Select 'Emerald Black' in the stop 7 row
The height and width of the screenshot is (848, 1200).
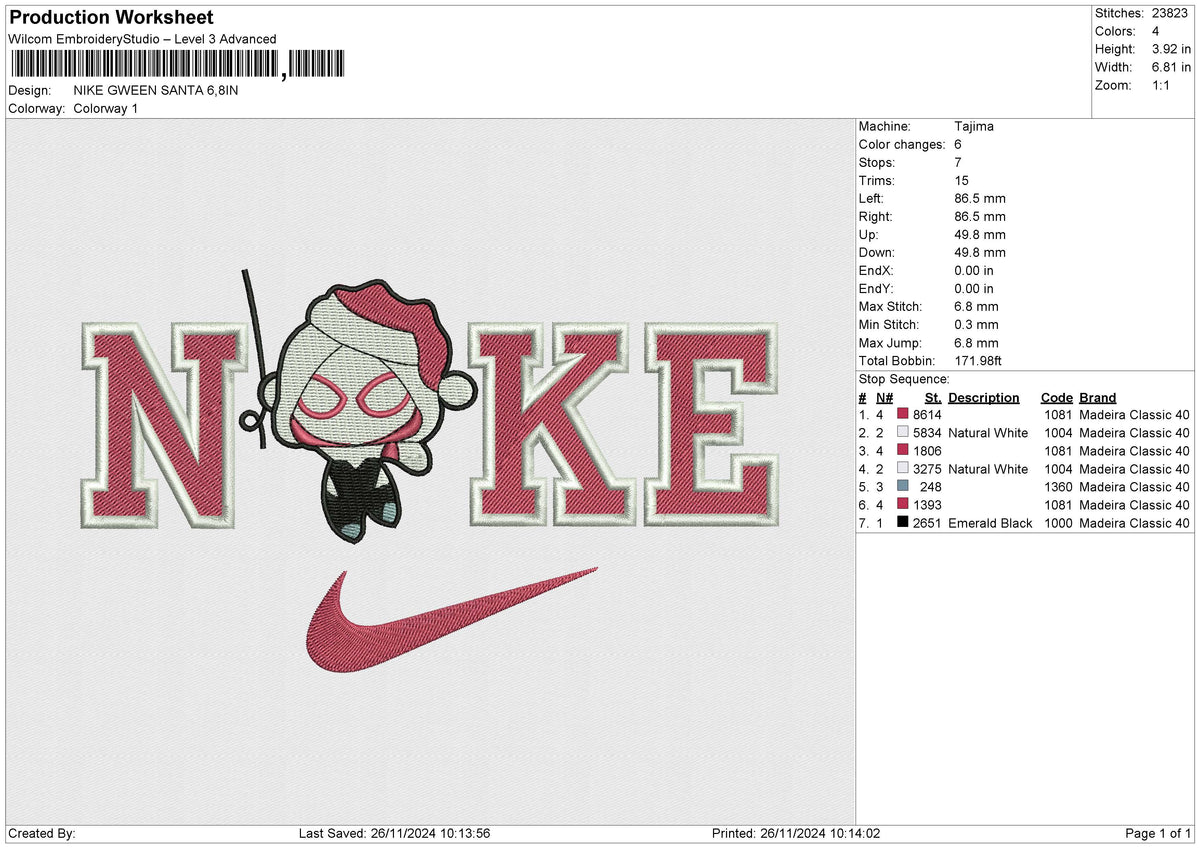tap(990, 523)
